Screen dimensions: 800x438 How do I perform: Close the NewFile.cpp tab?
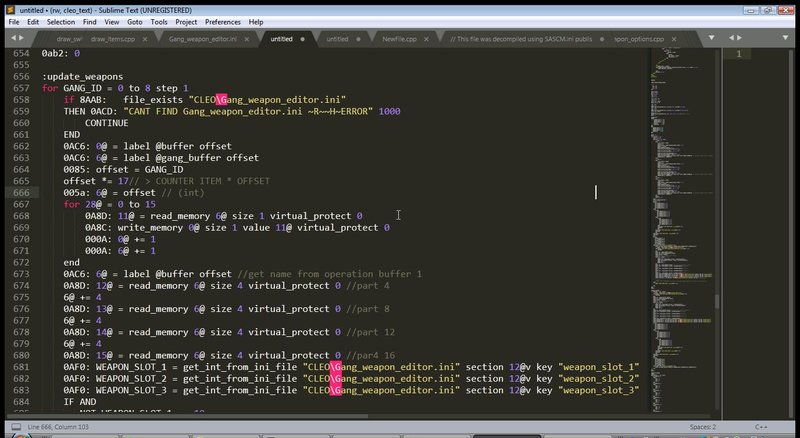click(x=427, y=39)
